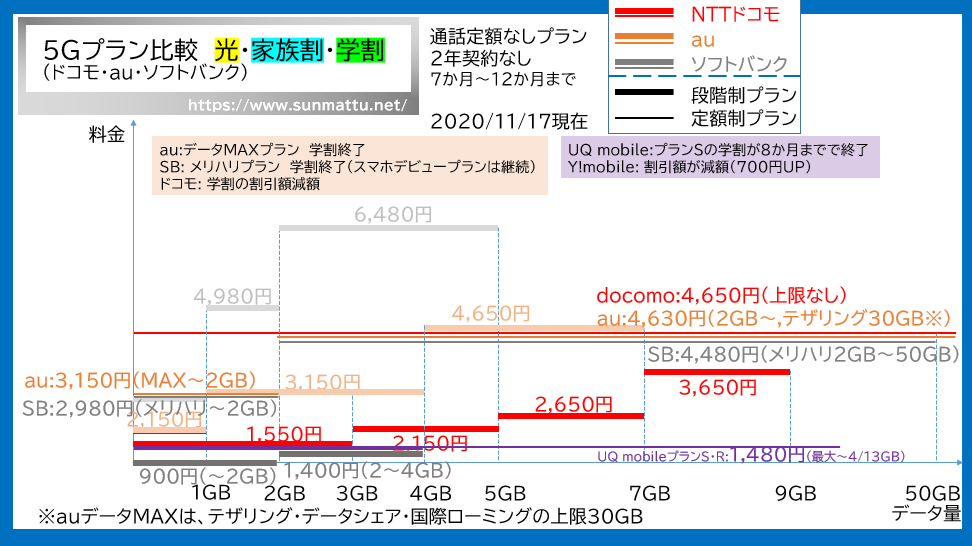Click the https://www.sunmattu.net/ URL
The image size is (972, 546).
click(297, 105)
